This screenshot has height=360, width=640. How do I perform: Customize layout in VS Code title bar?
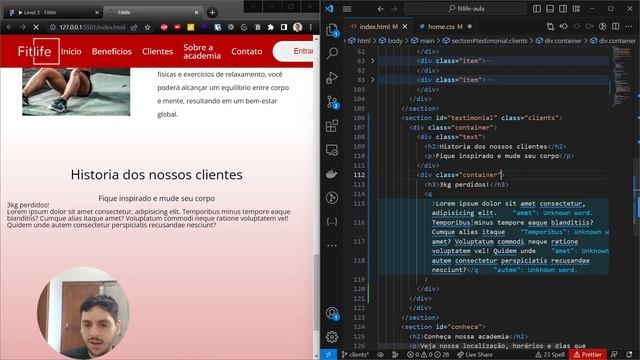[576, 9]
